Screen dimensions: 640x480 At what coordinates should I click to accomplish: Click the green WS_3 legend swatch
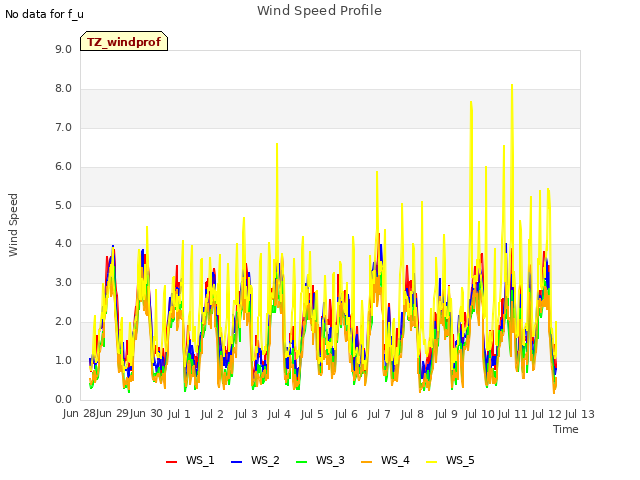point(302,462)
